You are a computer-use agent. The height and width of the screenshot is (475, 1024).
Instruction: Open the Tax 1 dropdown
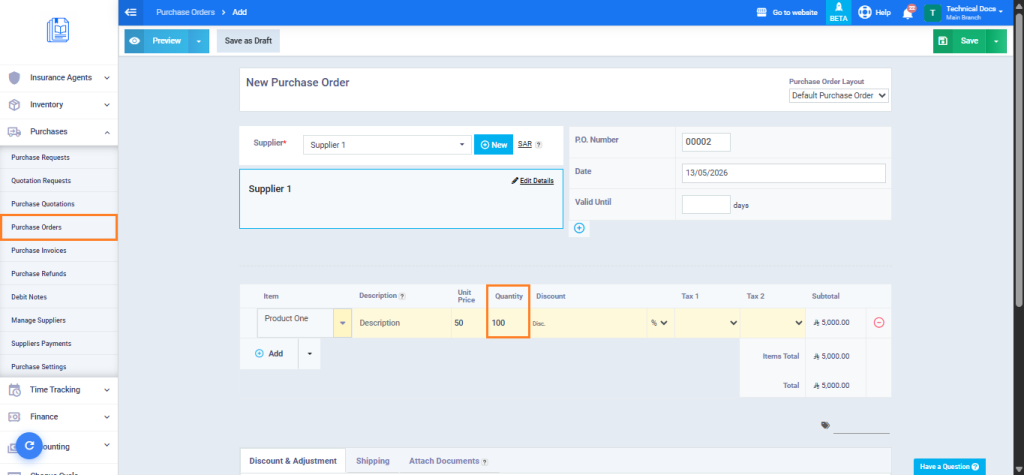[x=707, y=323]
